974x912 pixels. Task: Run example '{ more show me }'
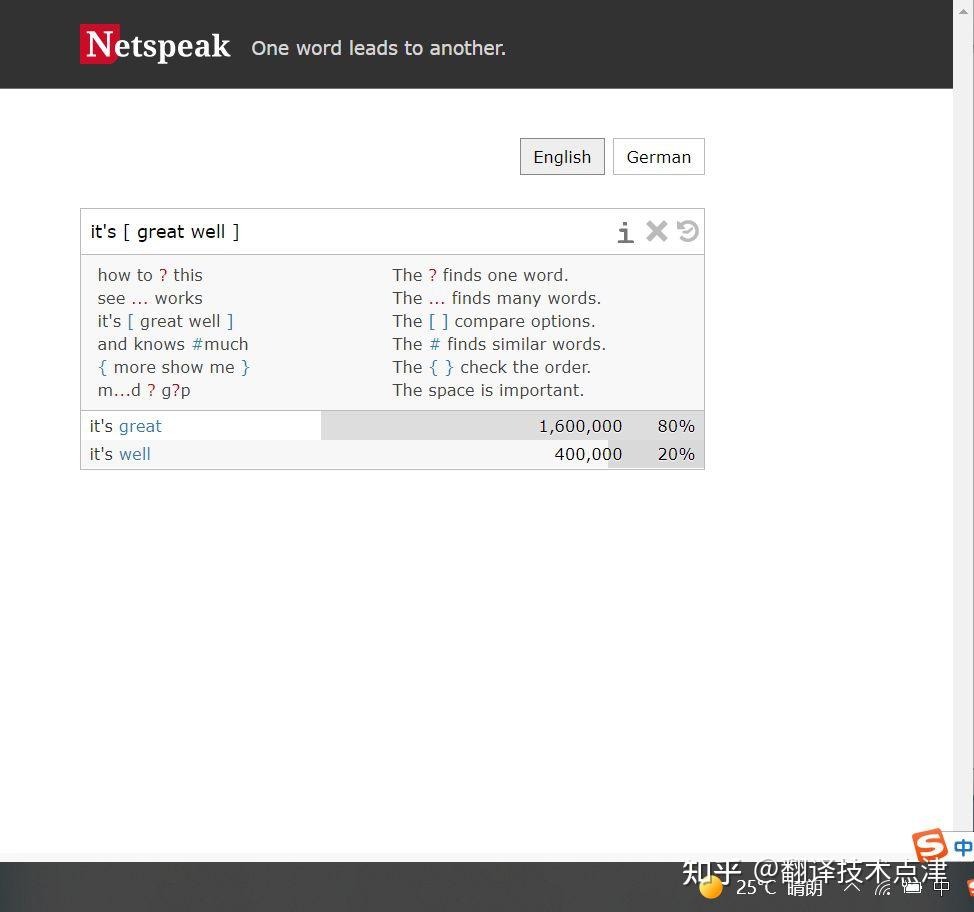(x=173, y=367)
